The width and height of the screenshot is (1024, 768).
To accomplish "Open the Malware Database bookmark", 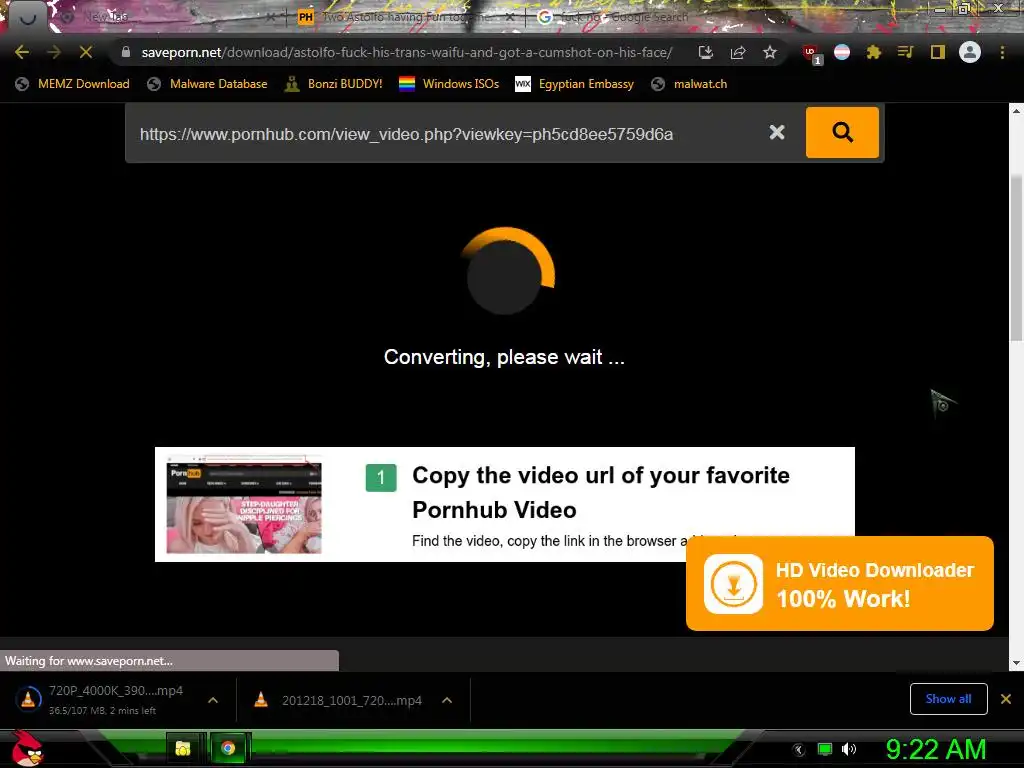I will [x=207, y=84].
